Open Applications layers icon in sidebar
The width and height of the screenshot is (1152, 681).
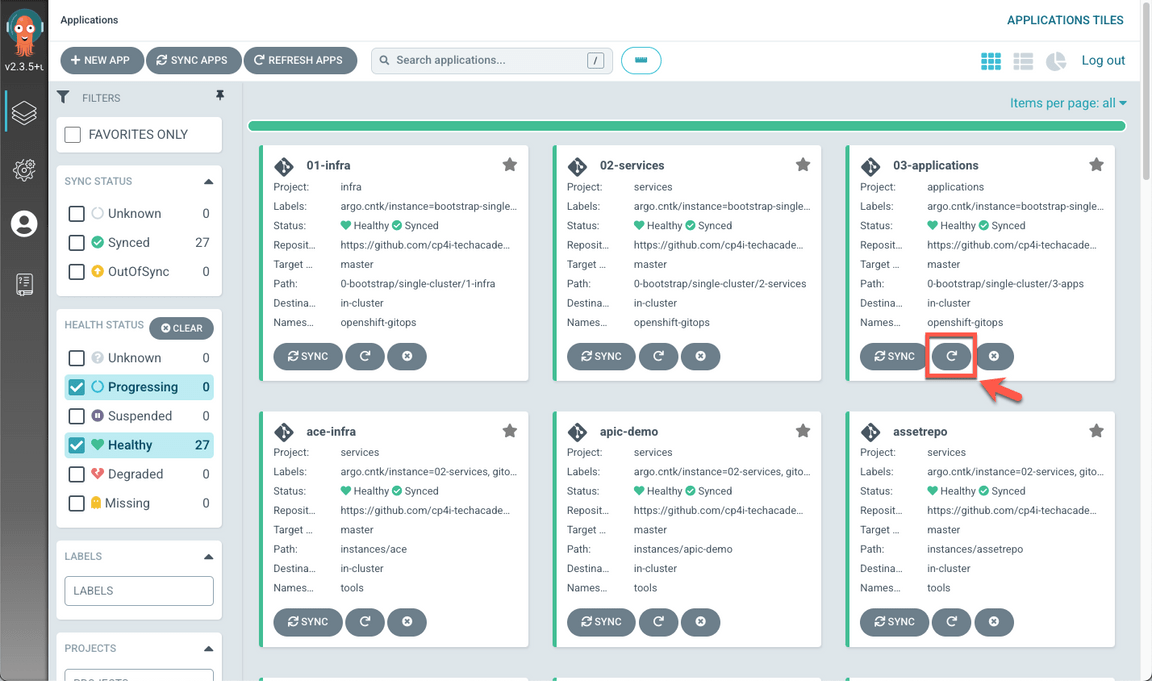(24, 113)
